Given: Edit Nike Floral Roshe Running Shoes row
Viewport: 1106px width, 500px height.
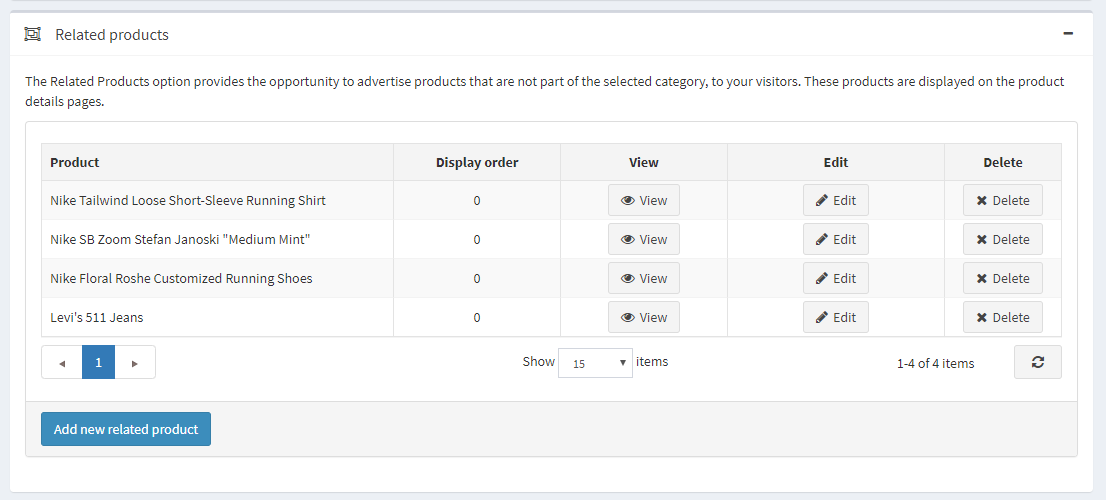Looking at the screenshot, I should pyautogui.click(x=835, y=278).
